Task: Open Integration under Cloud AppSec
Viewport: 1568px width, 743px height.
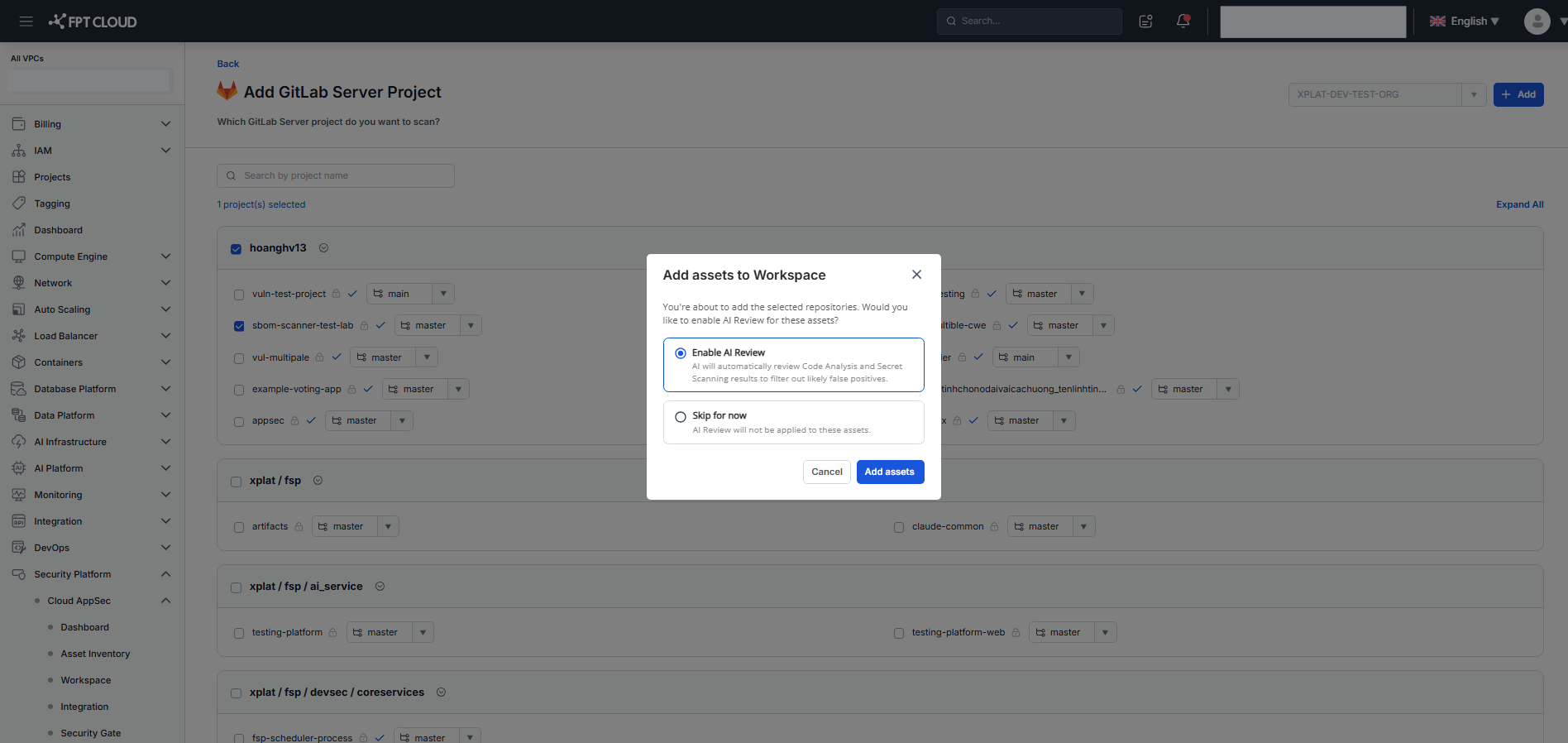Action: 84,707
